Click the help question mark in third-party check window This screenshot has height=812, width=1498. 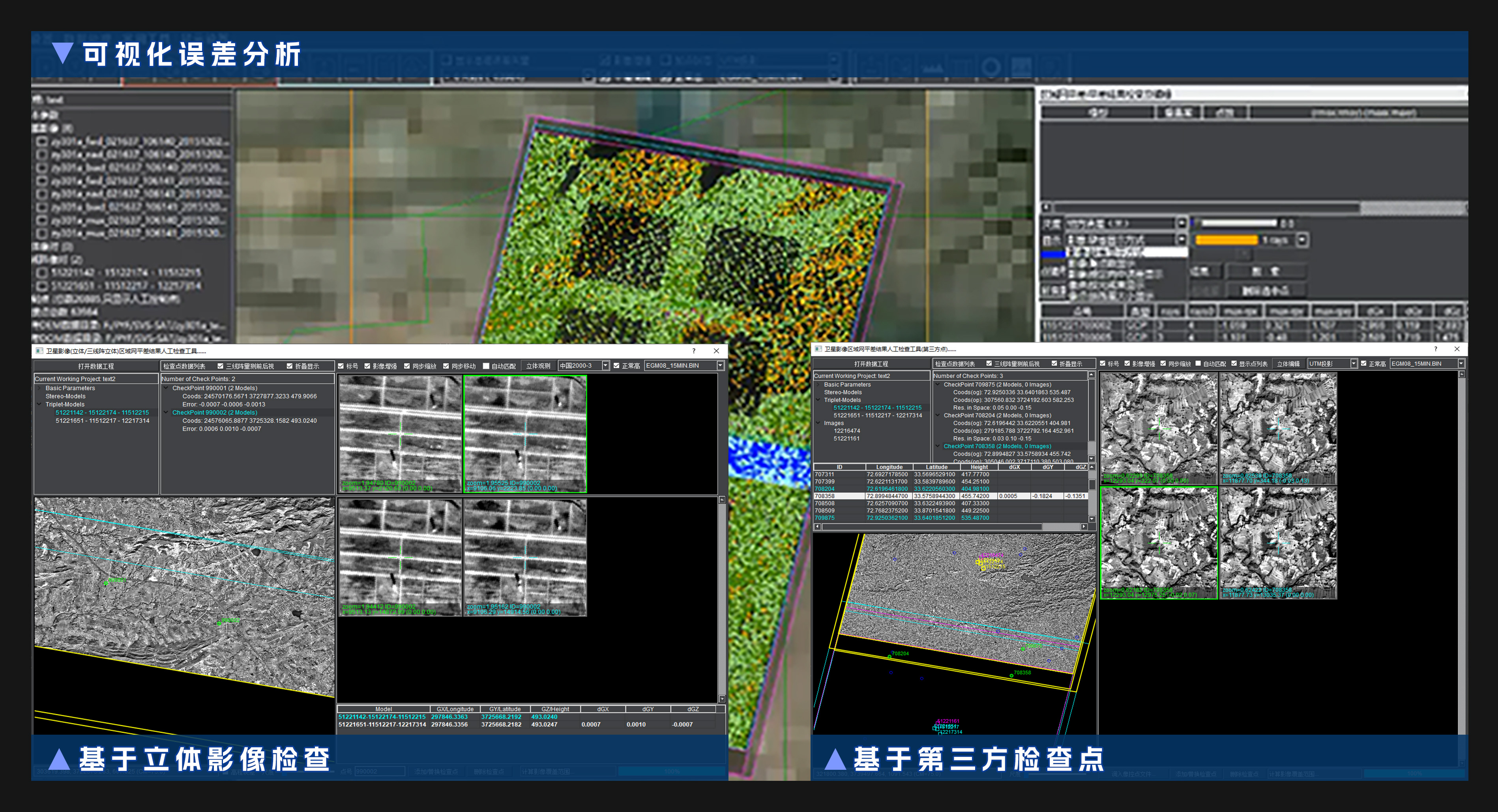1435,349
